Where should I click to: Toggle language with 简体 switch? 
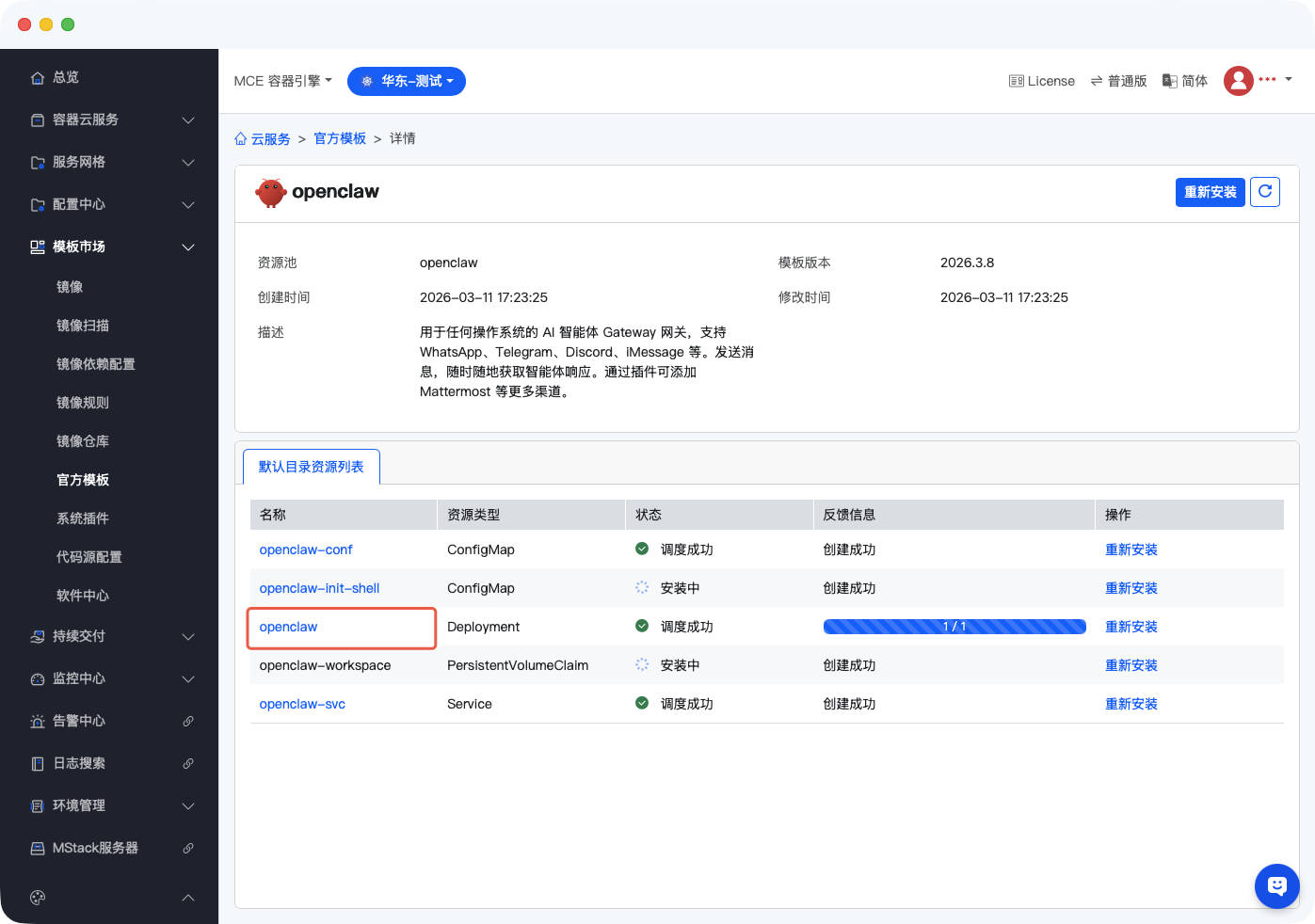(x=1185, y=81)
